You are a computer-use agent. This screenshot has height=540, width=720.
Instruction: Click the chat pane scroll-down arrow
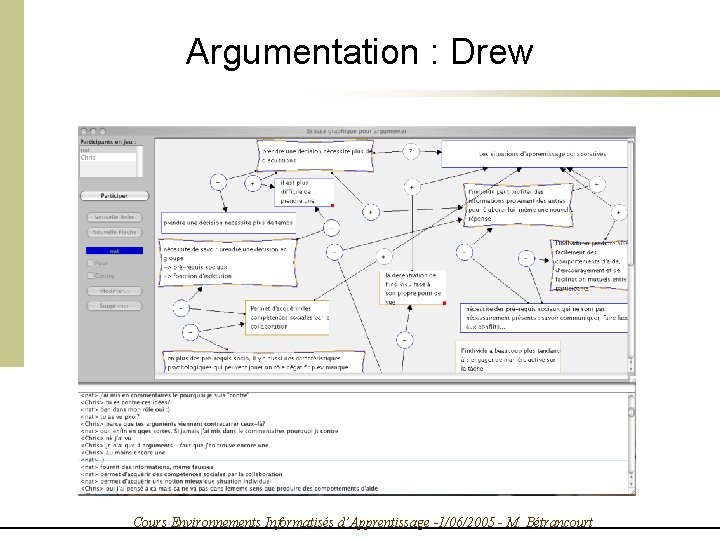[632, 484]
